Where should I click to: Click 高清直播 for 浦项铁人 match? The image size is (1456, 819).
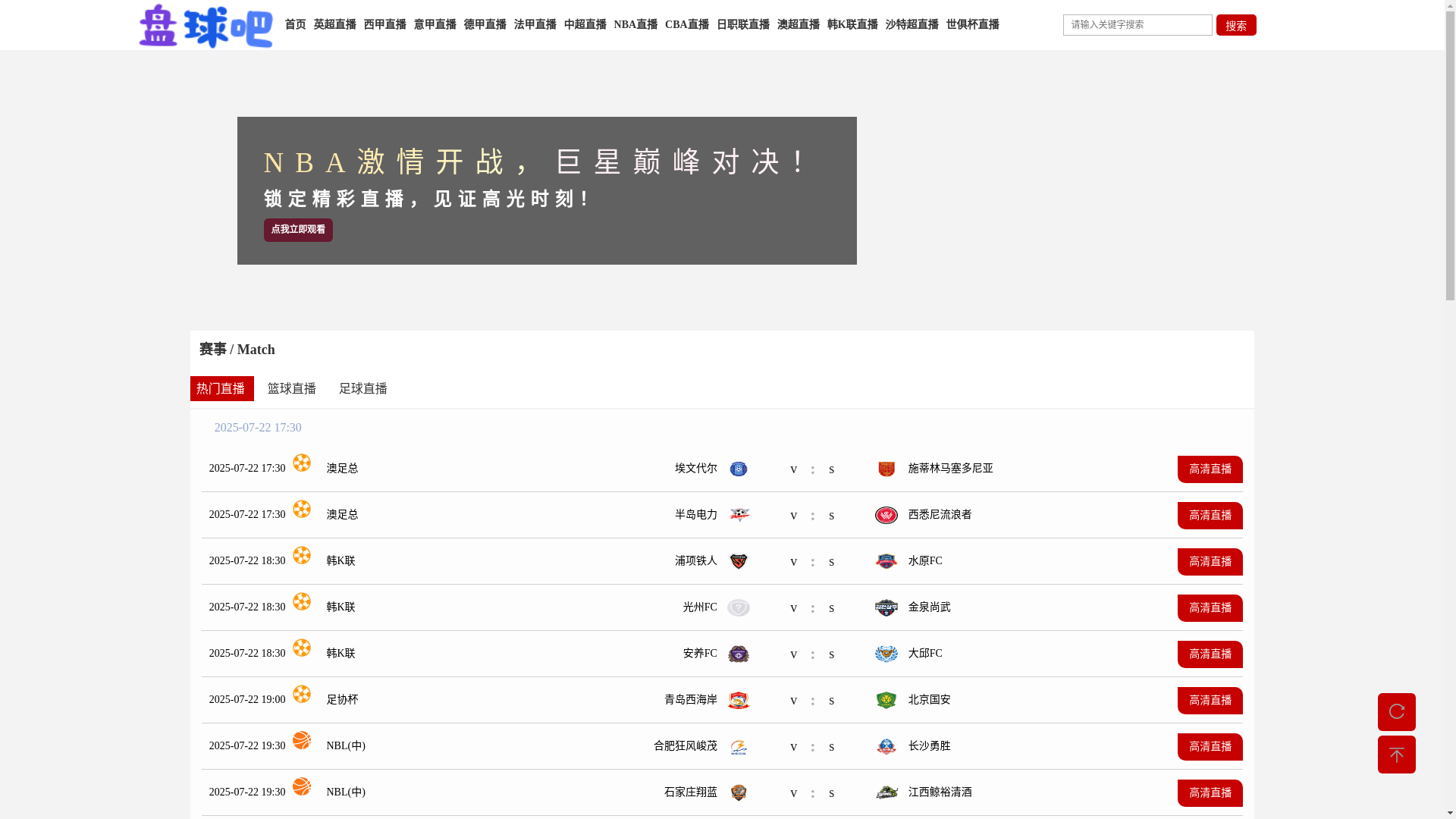pos(1210,562)
